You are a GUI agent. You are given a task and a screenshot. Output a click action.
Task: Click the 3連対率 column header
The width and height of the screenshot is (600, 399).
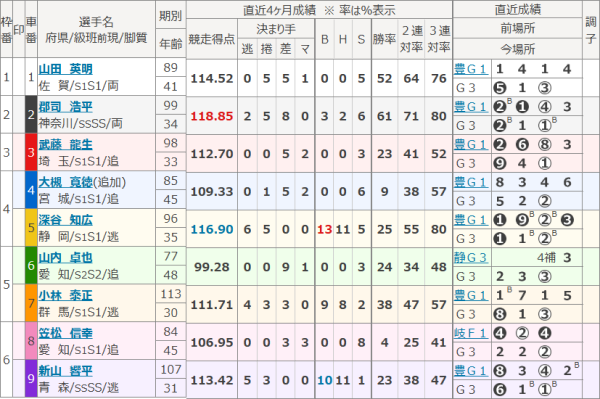[x=439, y=39]
